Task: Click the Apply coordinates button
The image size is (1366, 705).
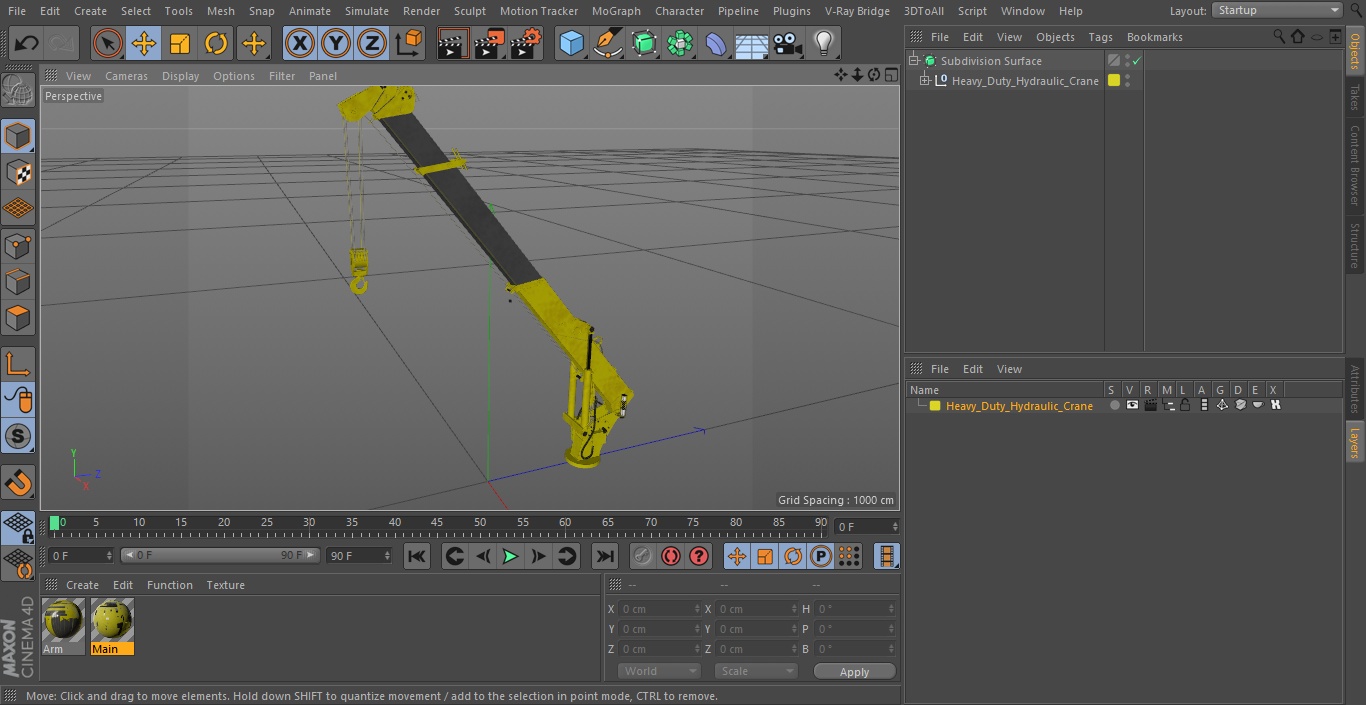Action: [854, 672]
